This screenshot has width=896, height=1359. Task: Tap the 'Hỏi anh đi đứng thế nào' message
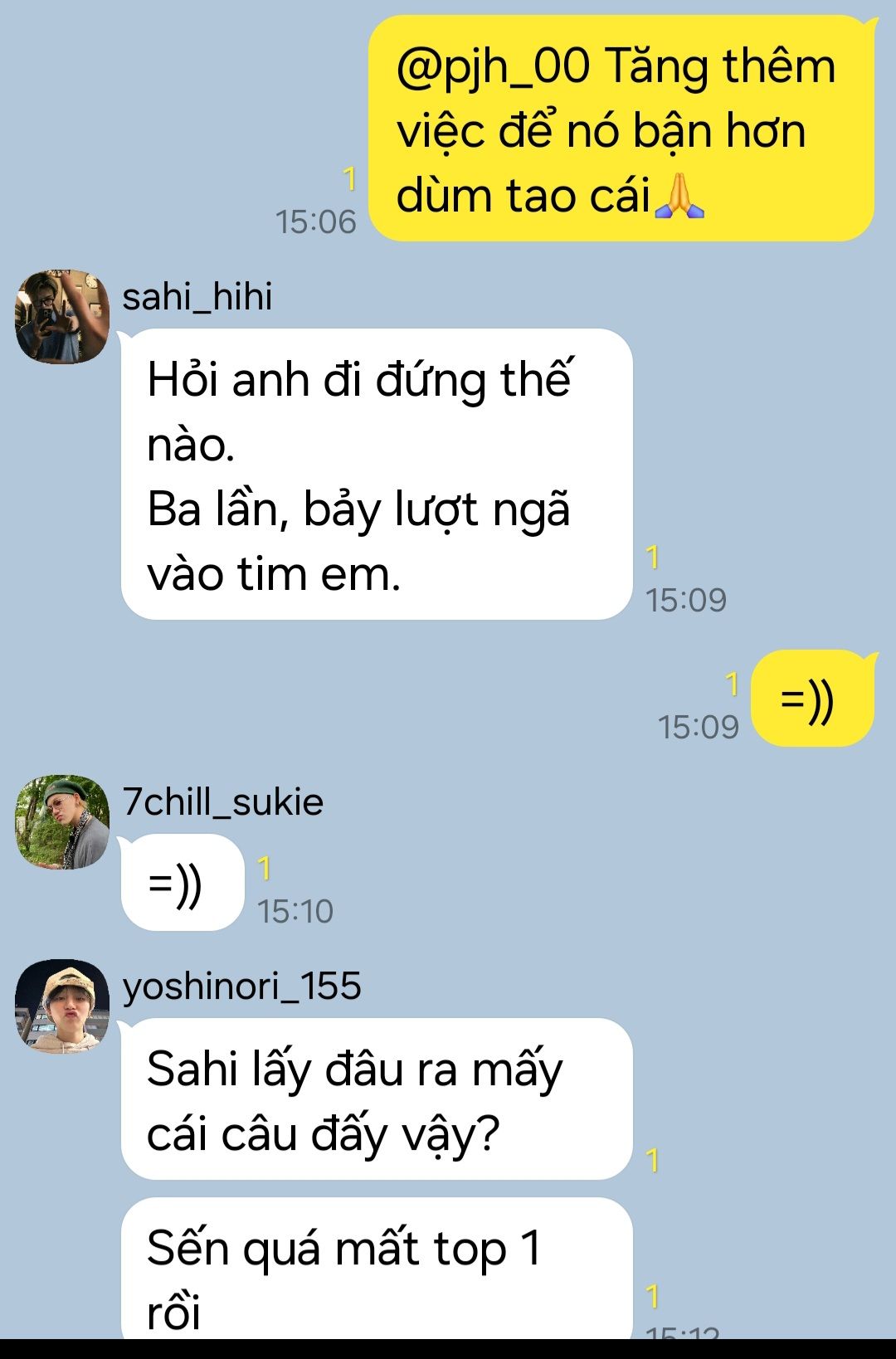click(x=377, y=475)
